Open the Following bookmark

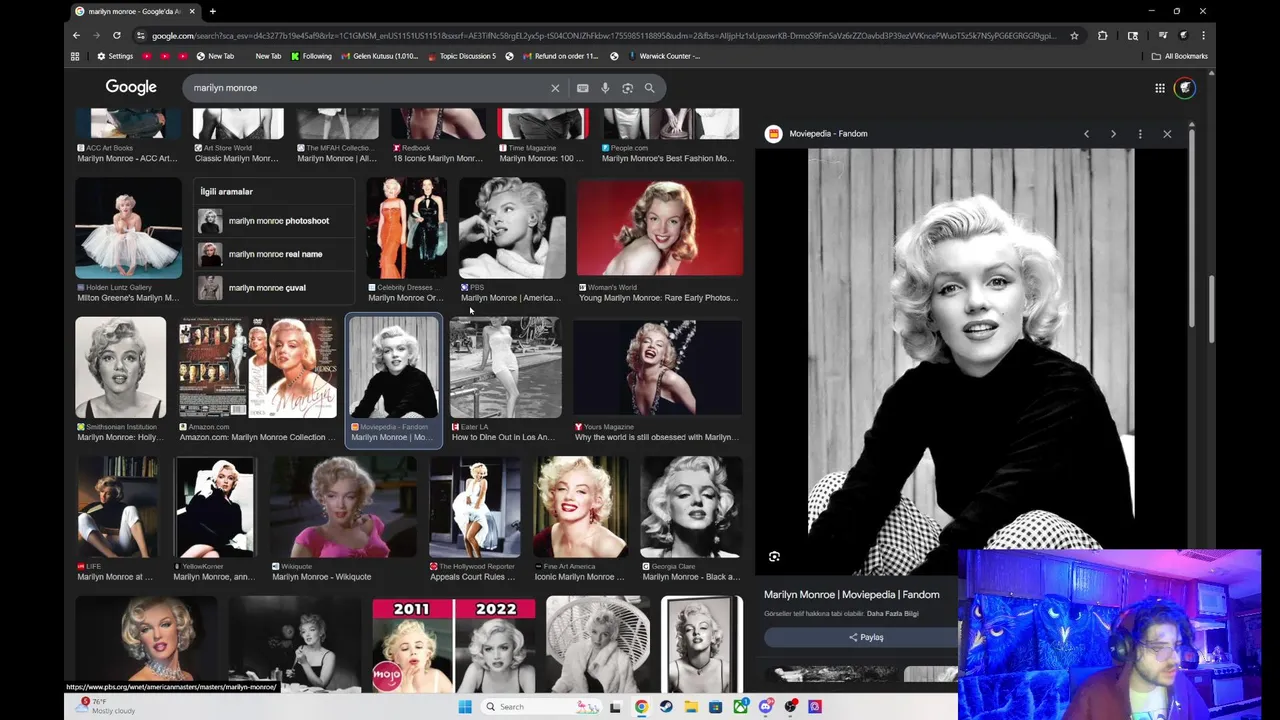pyautogui.click(x=311, y=56)
